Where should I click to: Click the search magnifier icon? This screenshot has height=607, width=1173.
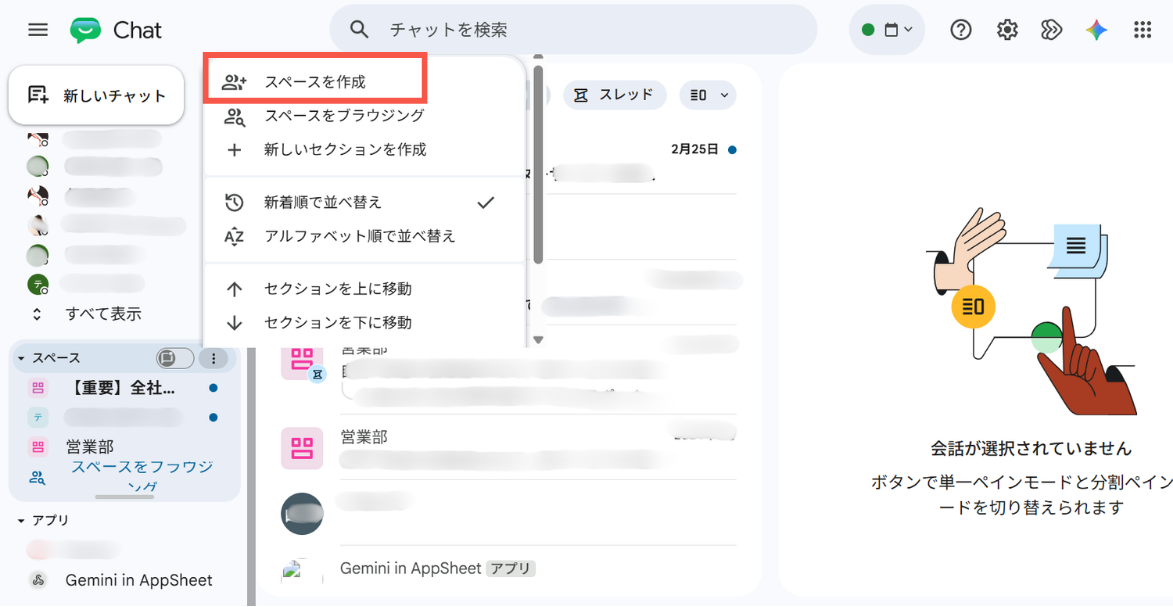[359, 30]
